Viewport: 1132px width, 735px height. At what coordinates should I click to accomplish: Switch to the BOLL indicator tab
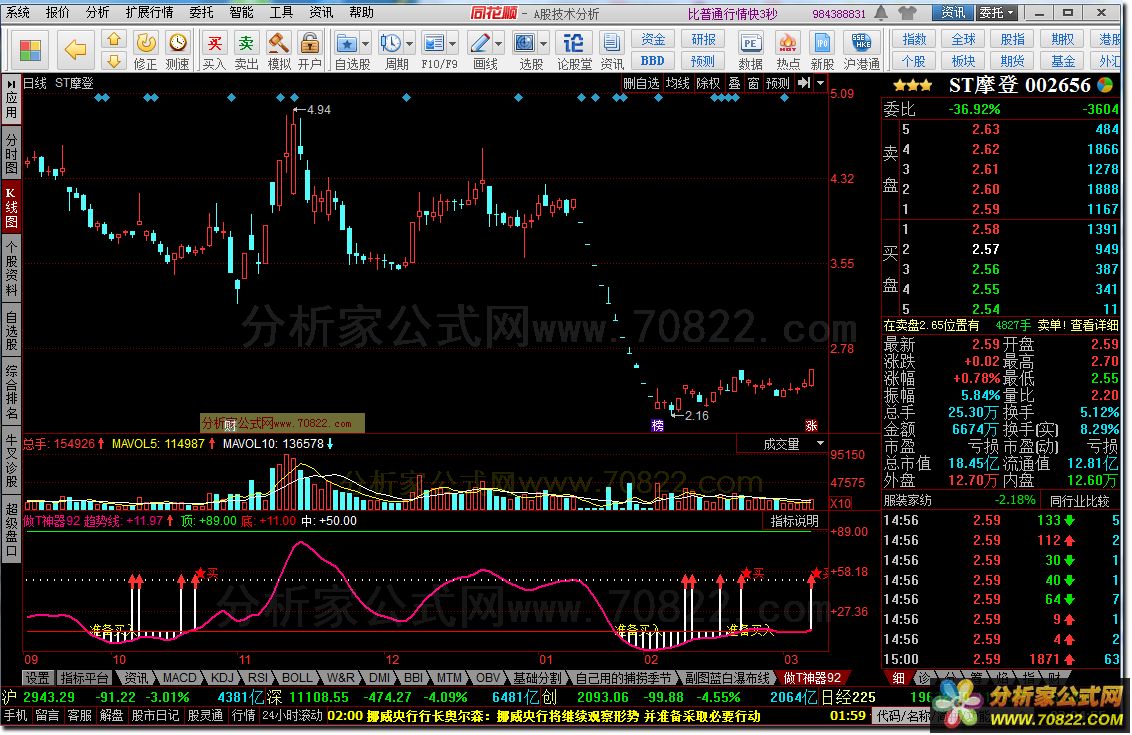pyautogui.click(x=297, y=678)
